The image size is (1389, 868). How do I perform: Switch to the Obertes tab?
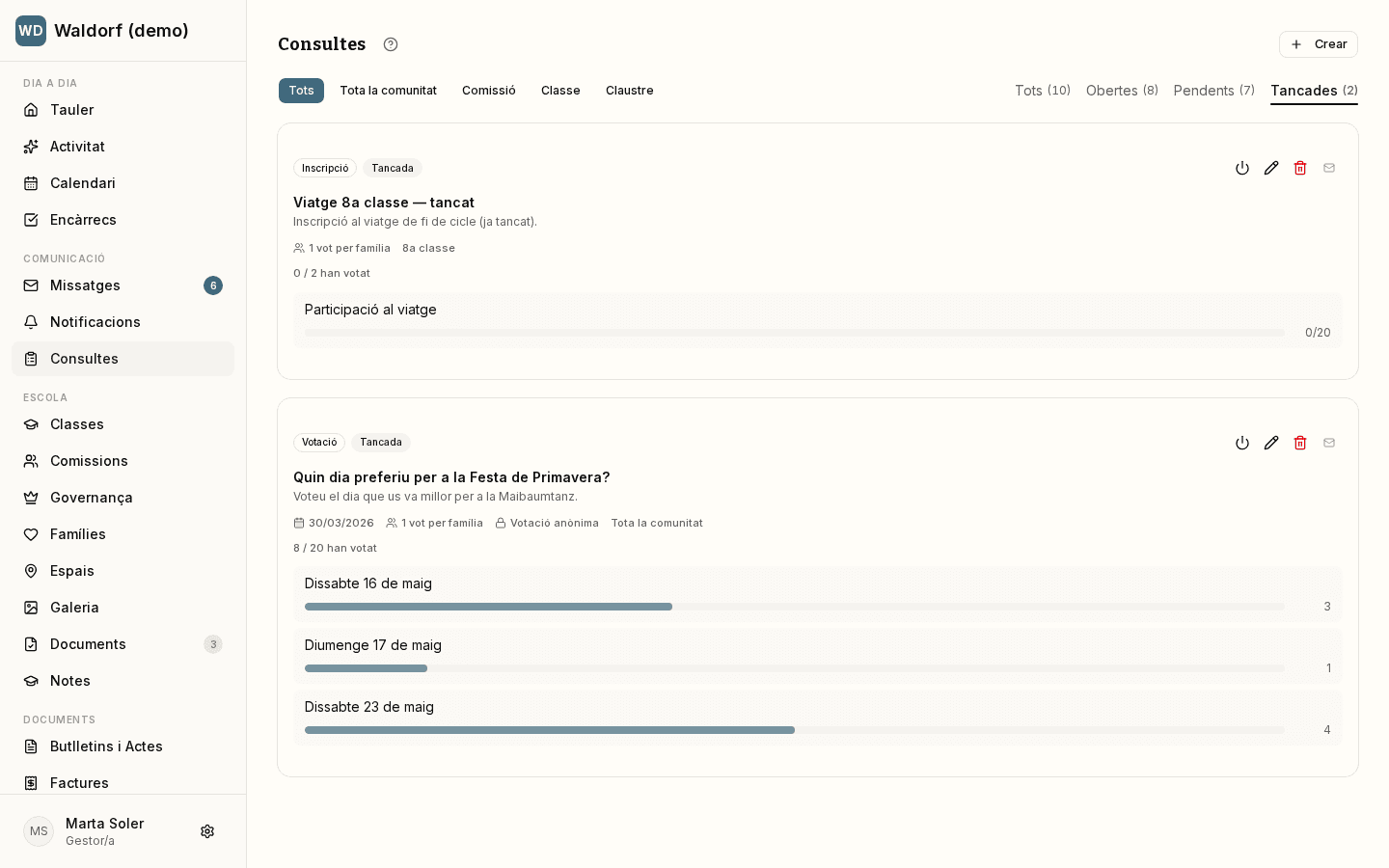point(1122,91)
